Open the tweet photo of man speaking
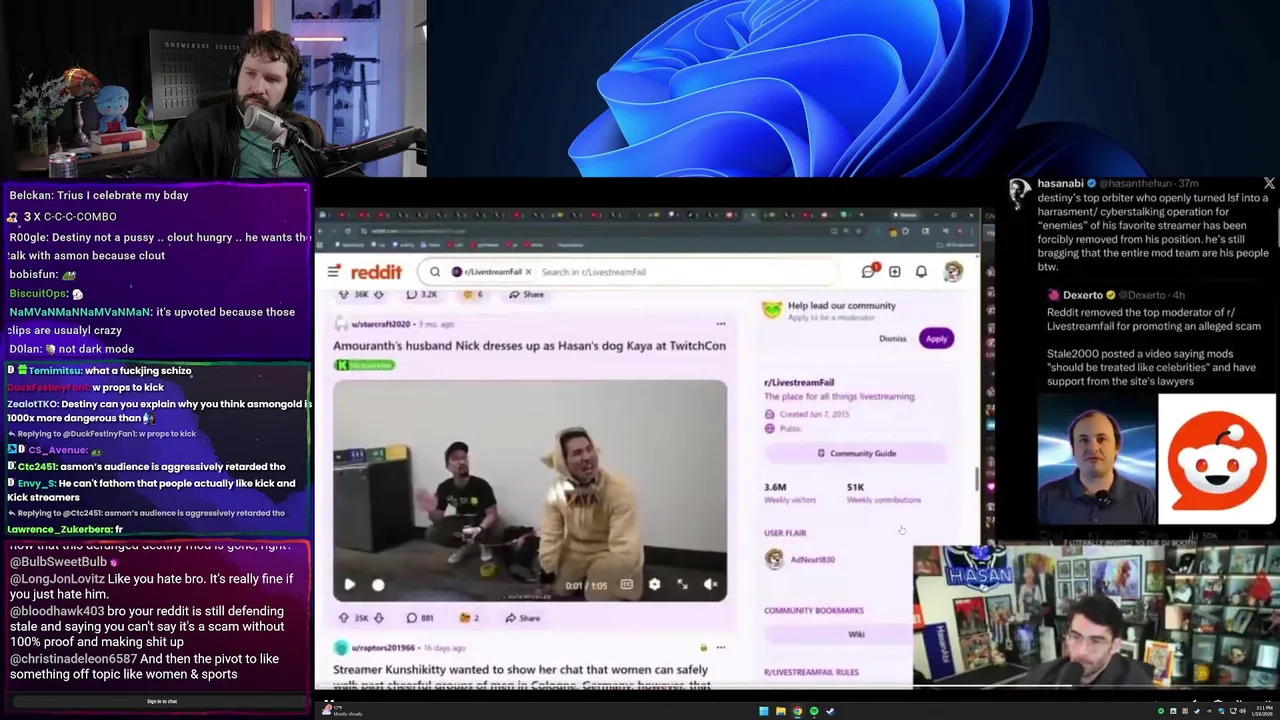The height and width of the screenshot is (720, 1280). click(x=1096, y=459)
